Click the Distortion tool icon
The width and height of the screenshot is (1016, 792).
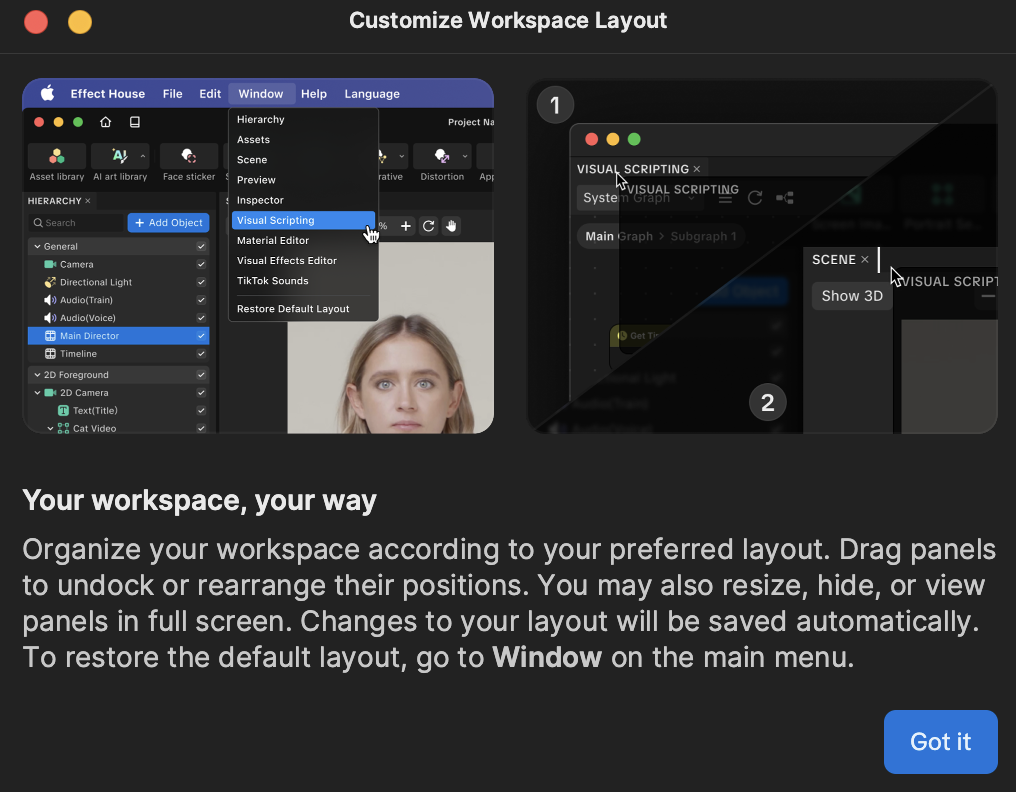(x=441, y=156)
